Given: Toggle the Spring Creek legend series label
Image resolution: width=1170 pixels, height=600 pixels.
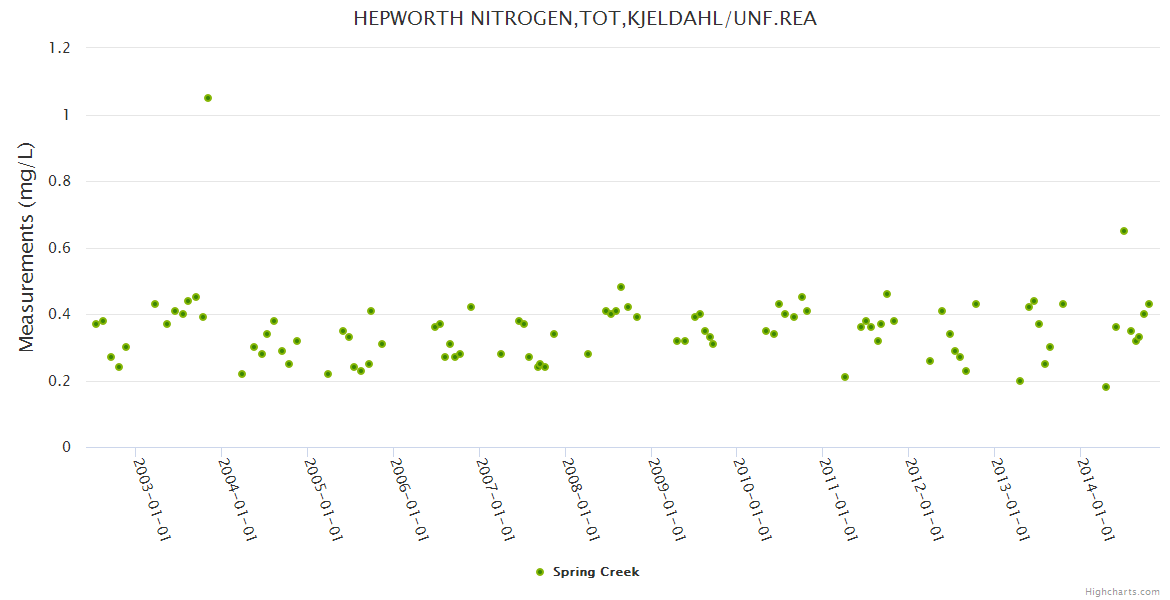Looking at the screenshot, I should (595, 572).
